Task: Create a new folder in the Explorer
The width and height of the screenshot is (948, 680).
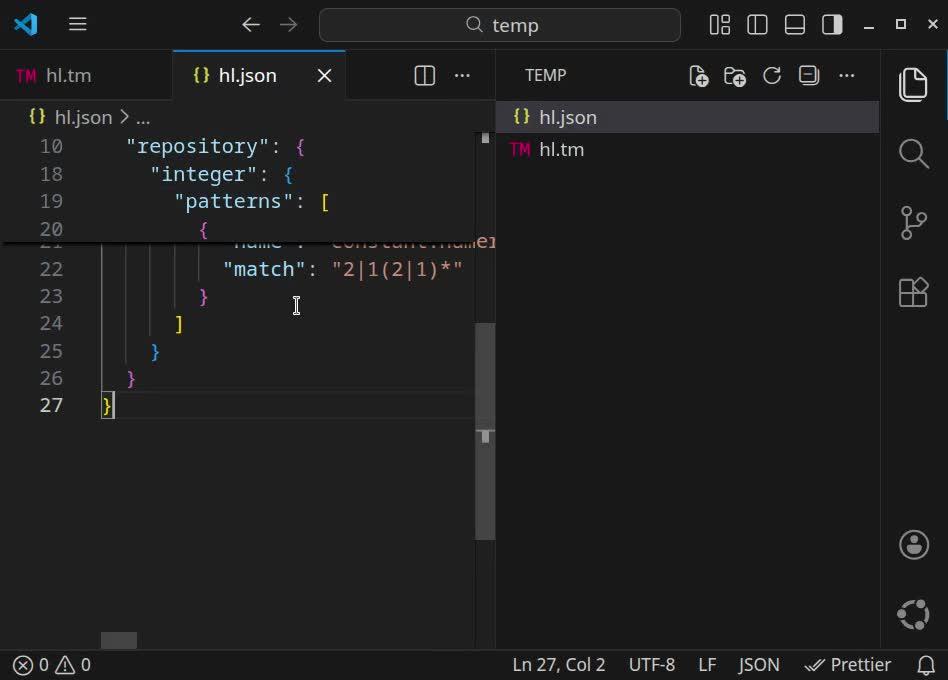Action: coord(735,75)
